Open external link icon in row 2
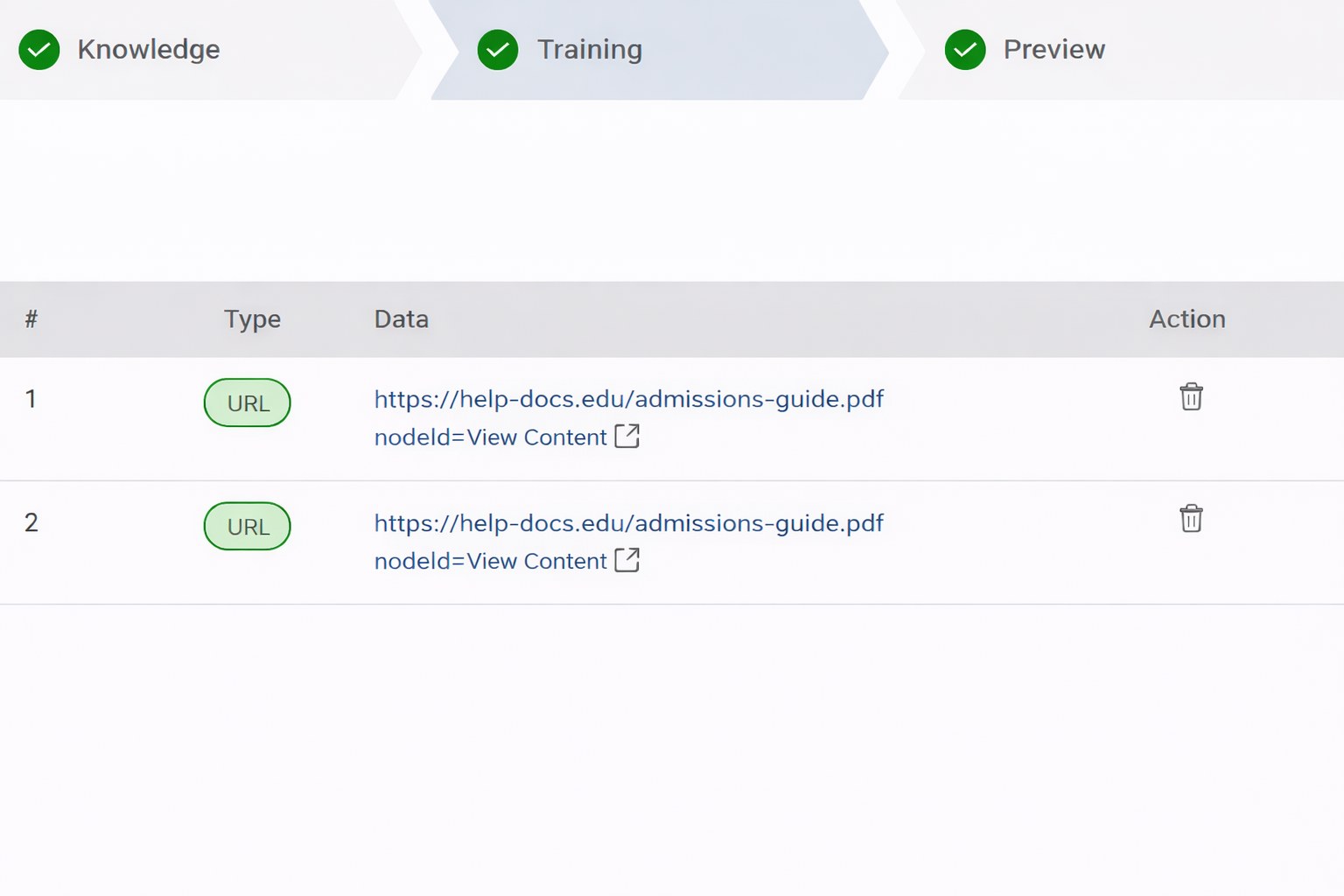Viewport: 1344px width, 896px height. point(626,561)
